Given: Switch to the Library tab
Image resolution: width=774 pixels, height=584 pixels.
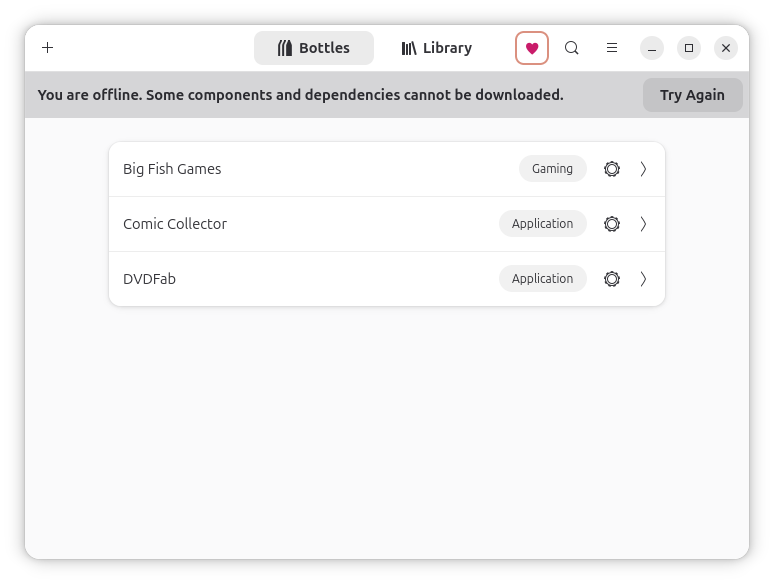Looking at the screenshot, I should [x=437, y=48].
